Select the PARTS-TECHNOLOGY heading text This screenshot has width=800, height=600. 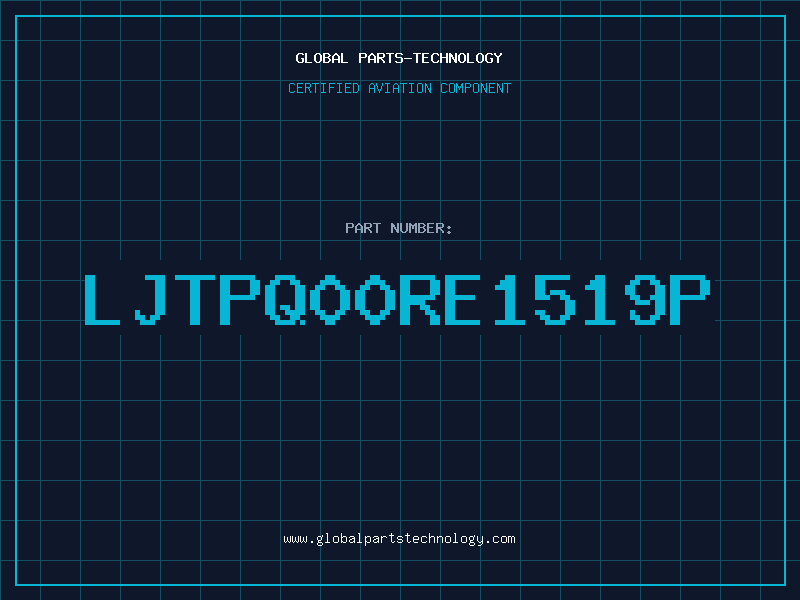pos(430,58)
